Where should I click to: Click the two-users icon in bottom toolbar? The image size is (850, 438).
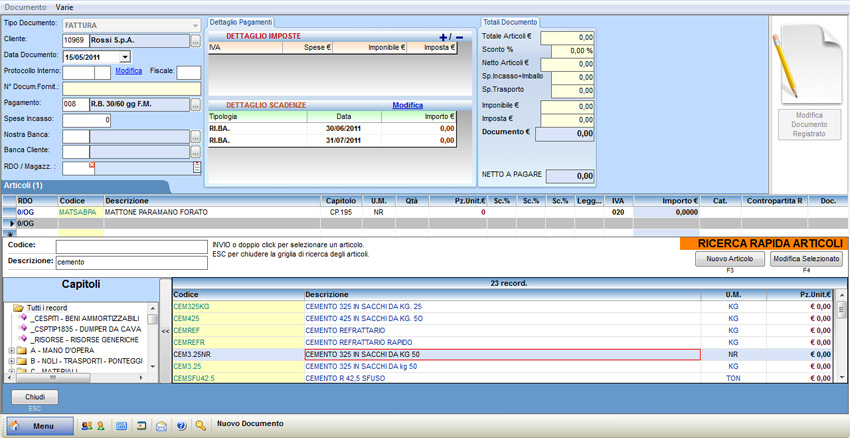pyautogui.click(x=87, y=426)
